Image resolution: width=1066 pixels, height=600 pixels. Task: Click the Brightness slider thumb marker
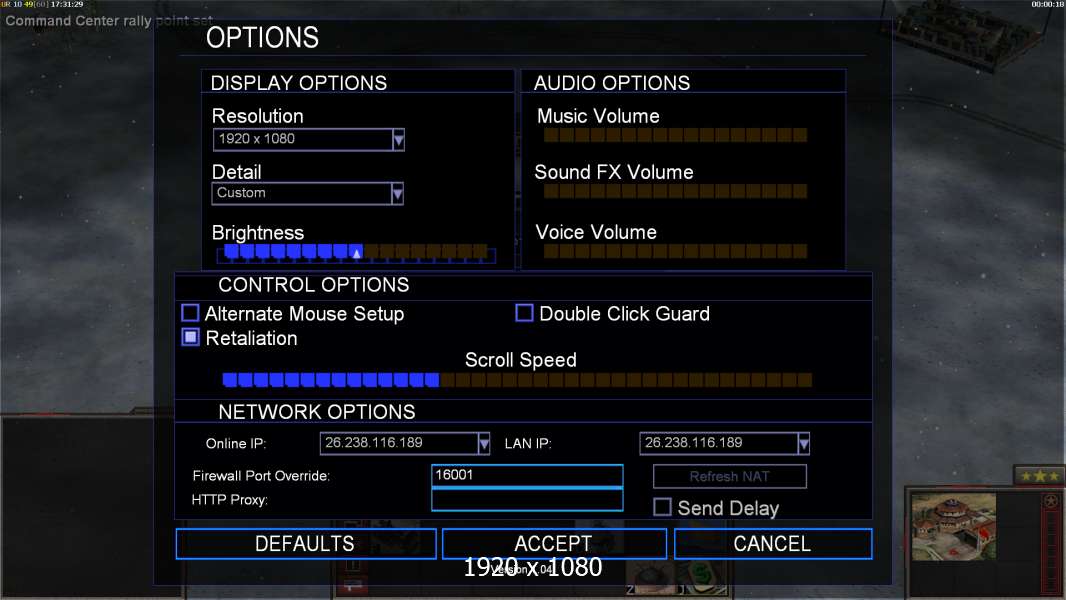coord(356,253)
